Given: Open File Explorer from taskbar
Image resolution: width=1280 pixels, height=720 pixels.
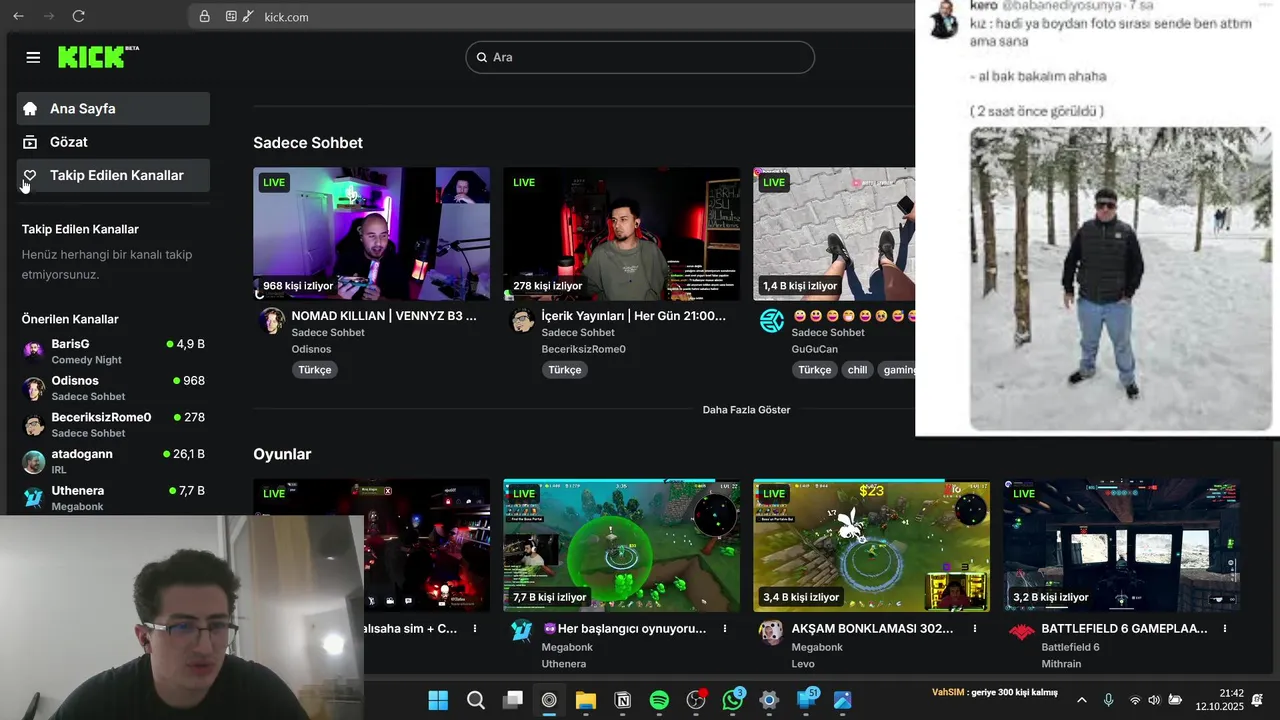Looking at the screenshot, I should 586,700.
